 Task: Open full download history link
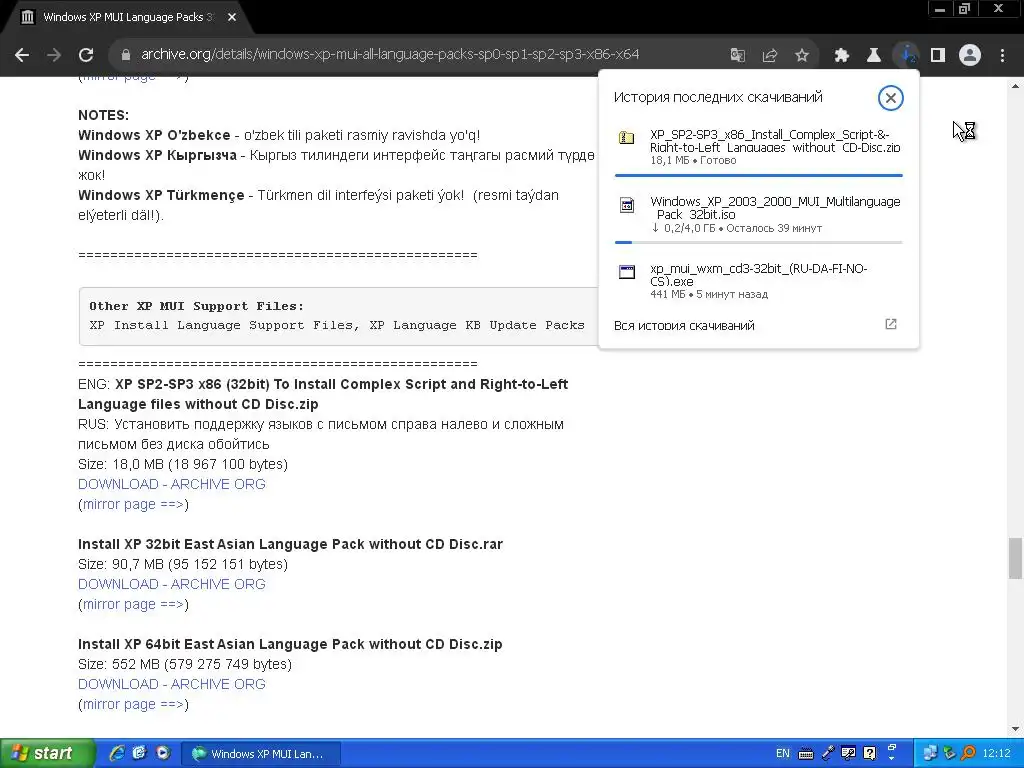pyautogui.click(x=684, y=325)
